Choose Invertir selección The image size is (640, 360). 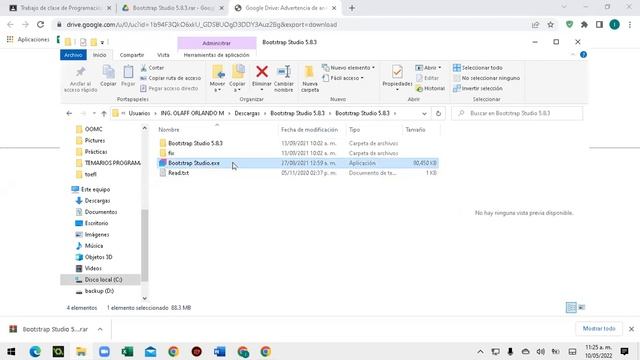pyautogui.click(x=478, y=88)
